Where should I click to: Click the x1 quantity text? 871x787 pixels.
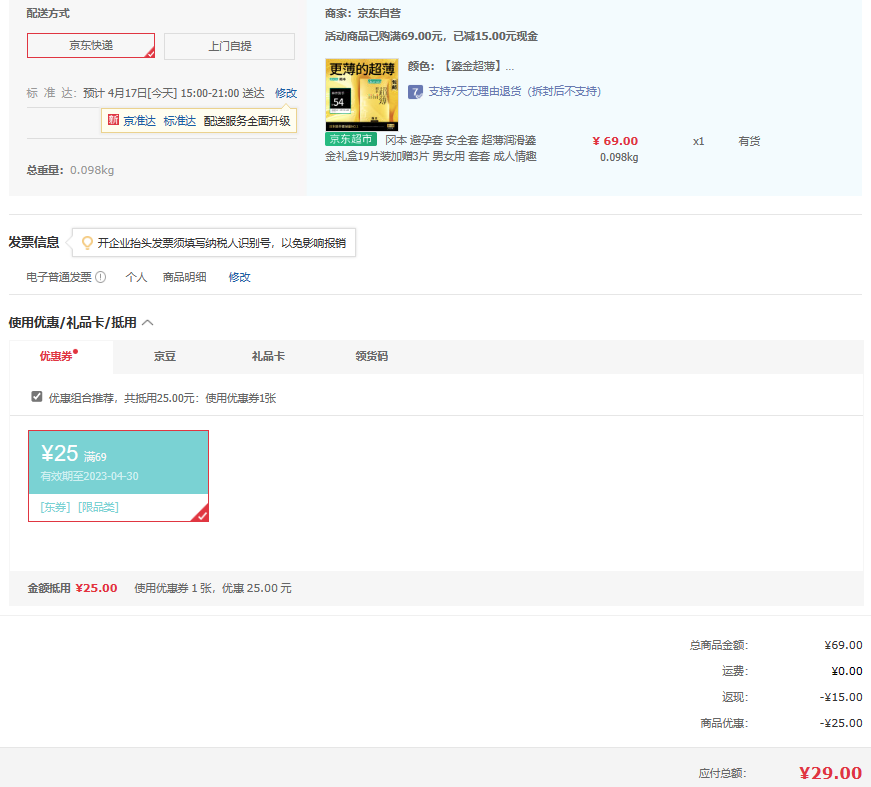click(698, 141)
